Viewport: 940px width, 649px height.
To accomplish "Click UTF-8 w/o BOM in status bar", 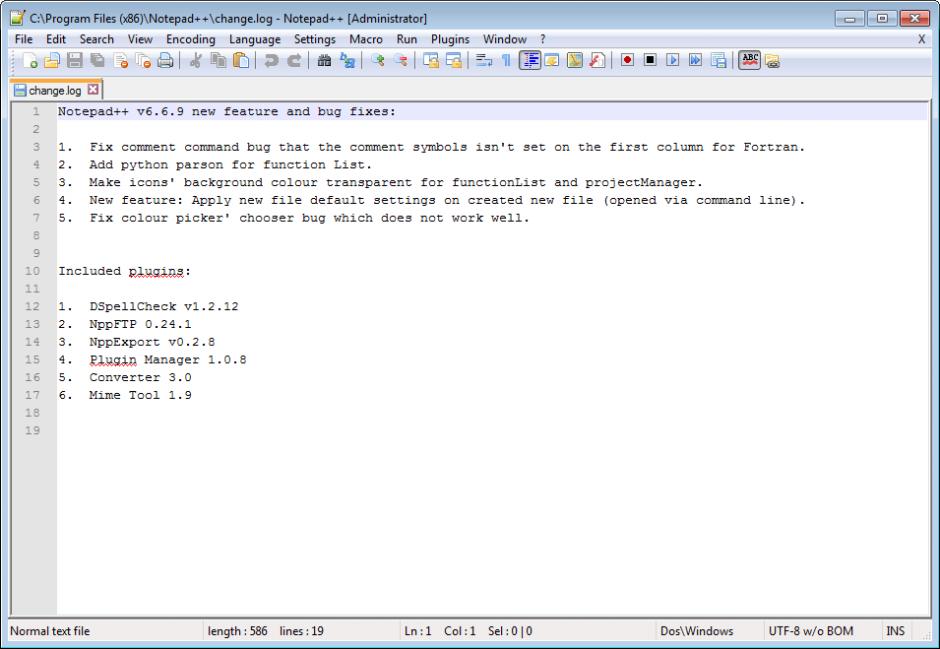I will pyautogui.click(x=811, y=630).
